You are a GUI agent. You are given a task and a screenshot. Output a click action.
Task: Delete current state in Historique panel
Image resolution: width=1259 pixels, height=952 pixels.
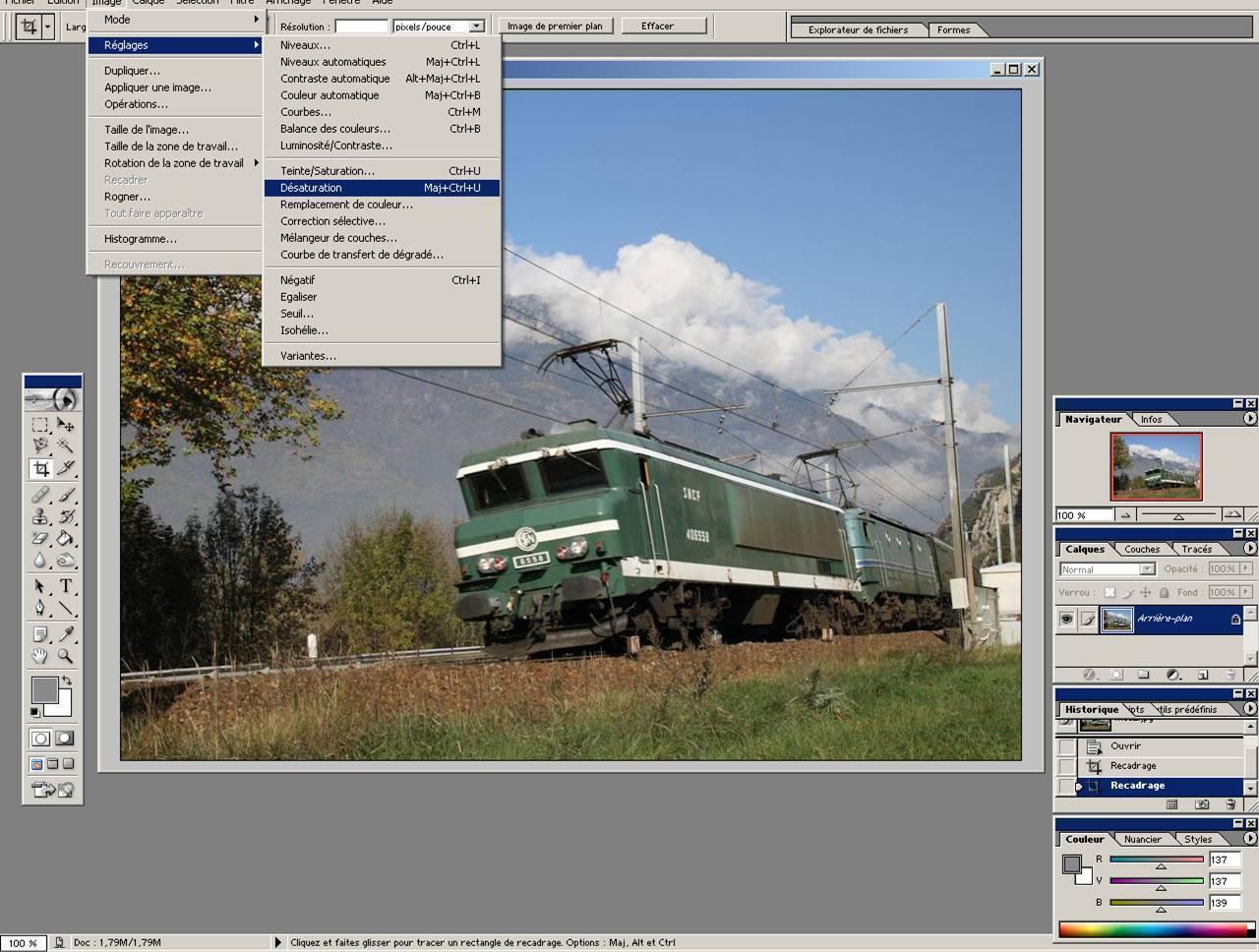(1230, 804)
